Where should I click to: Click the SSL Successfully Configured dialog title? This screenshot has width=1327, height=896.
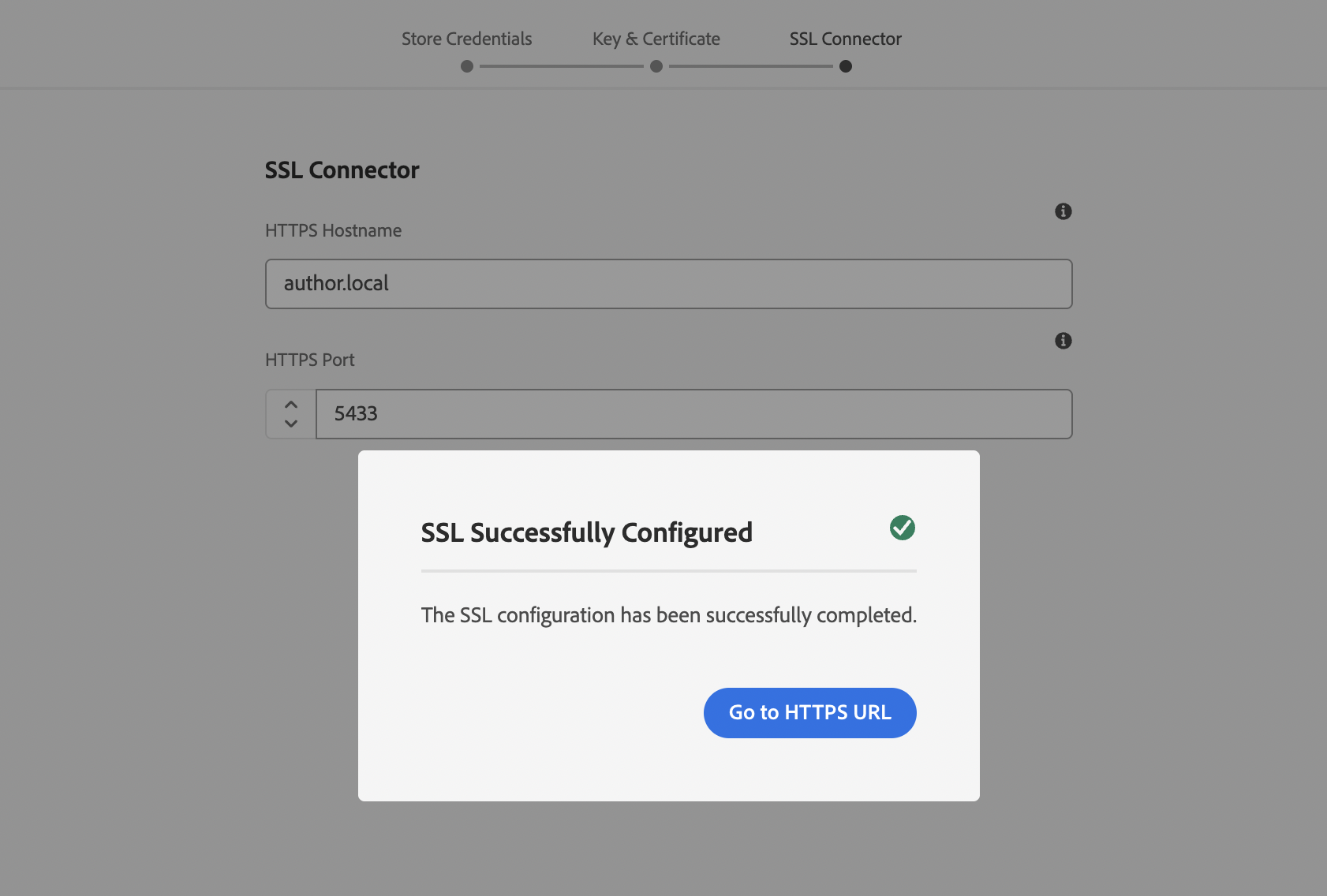[586, 532]
